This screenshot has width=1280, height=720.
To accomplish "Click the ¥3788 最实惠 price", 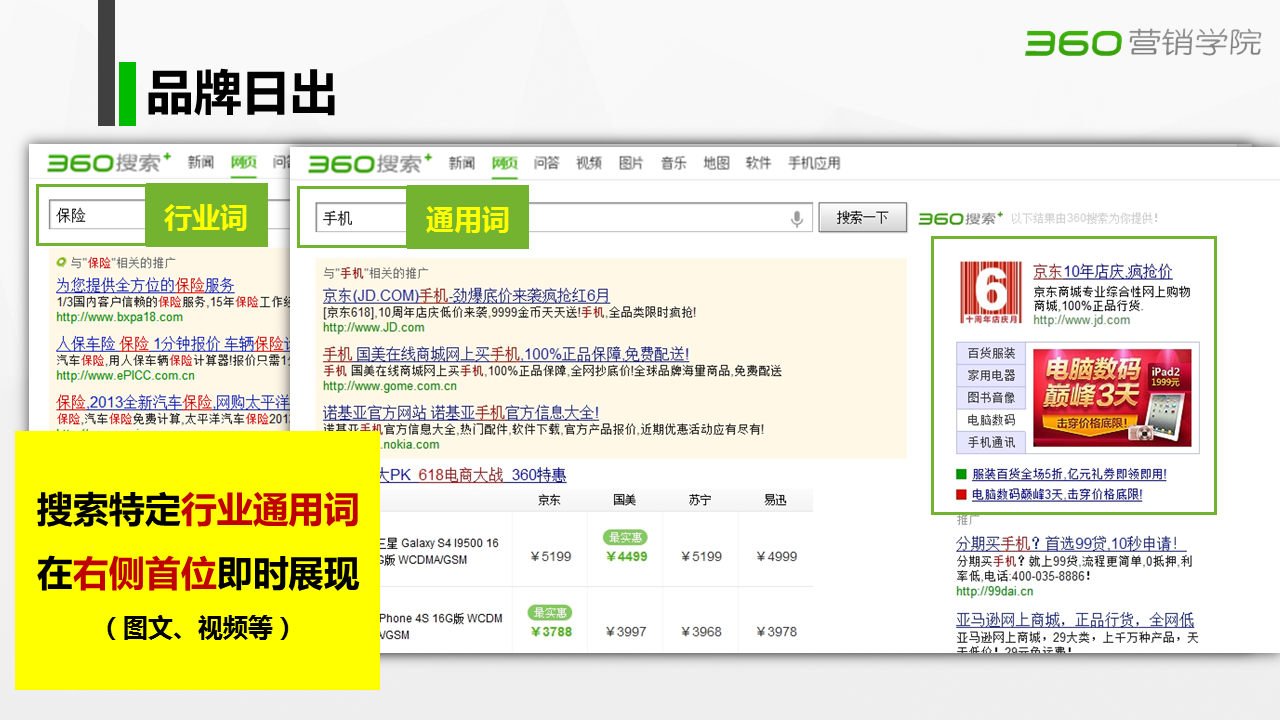I will [551, 631].
